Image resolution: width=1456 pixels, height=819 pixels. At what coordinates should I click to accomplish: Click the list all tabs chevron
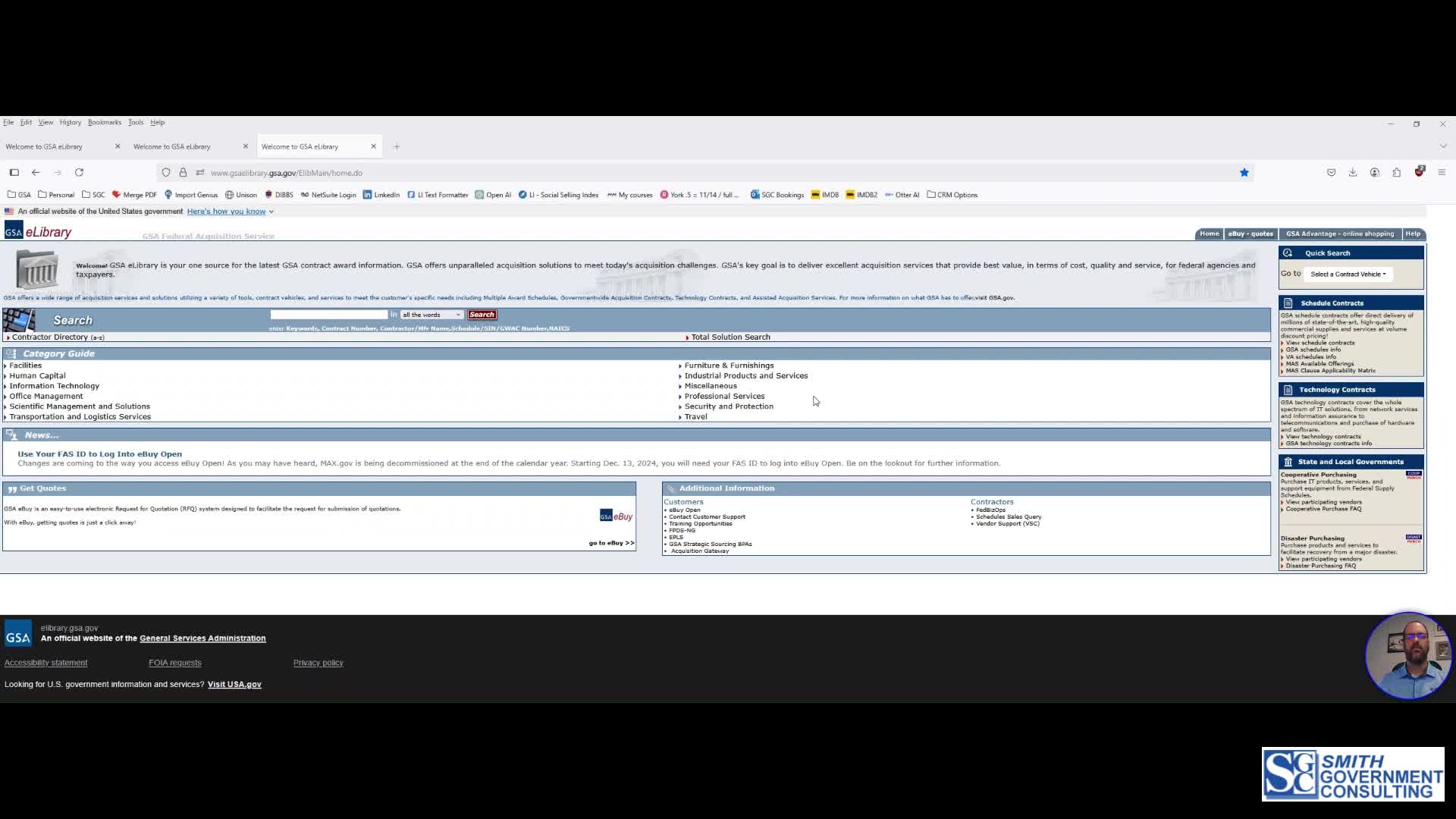click(x=1442, y=146)
